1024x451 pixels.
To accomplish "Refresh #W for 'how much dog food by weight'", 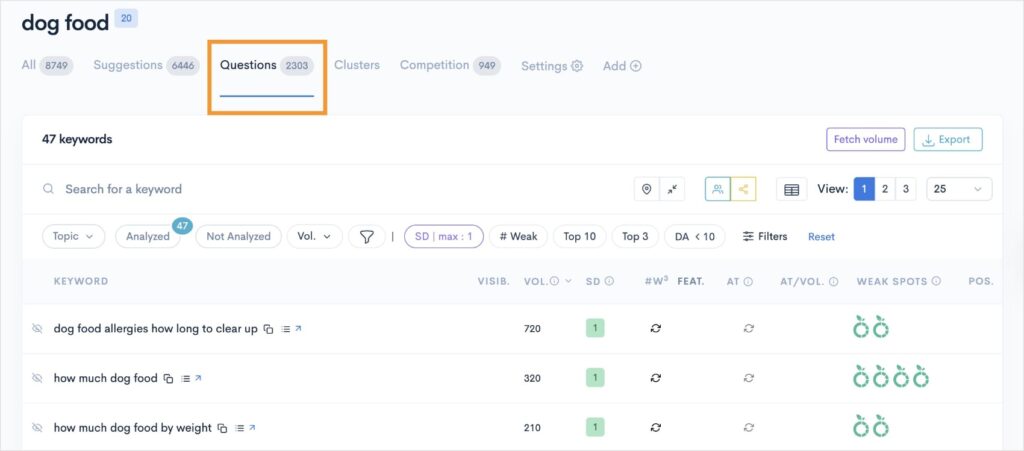I will click(656, 428).
